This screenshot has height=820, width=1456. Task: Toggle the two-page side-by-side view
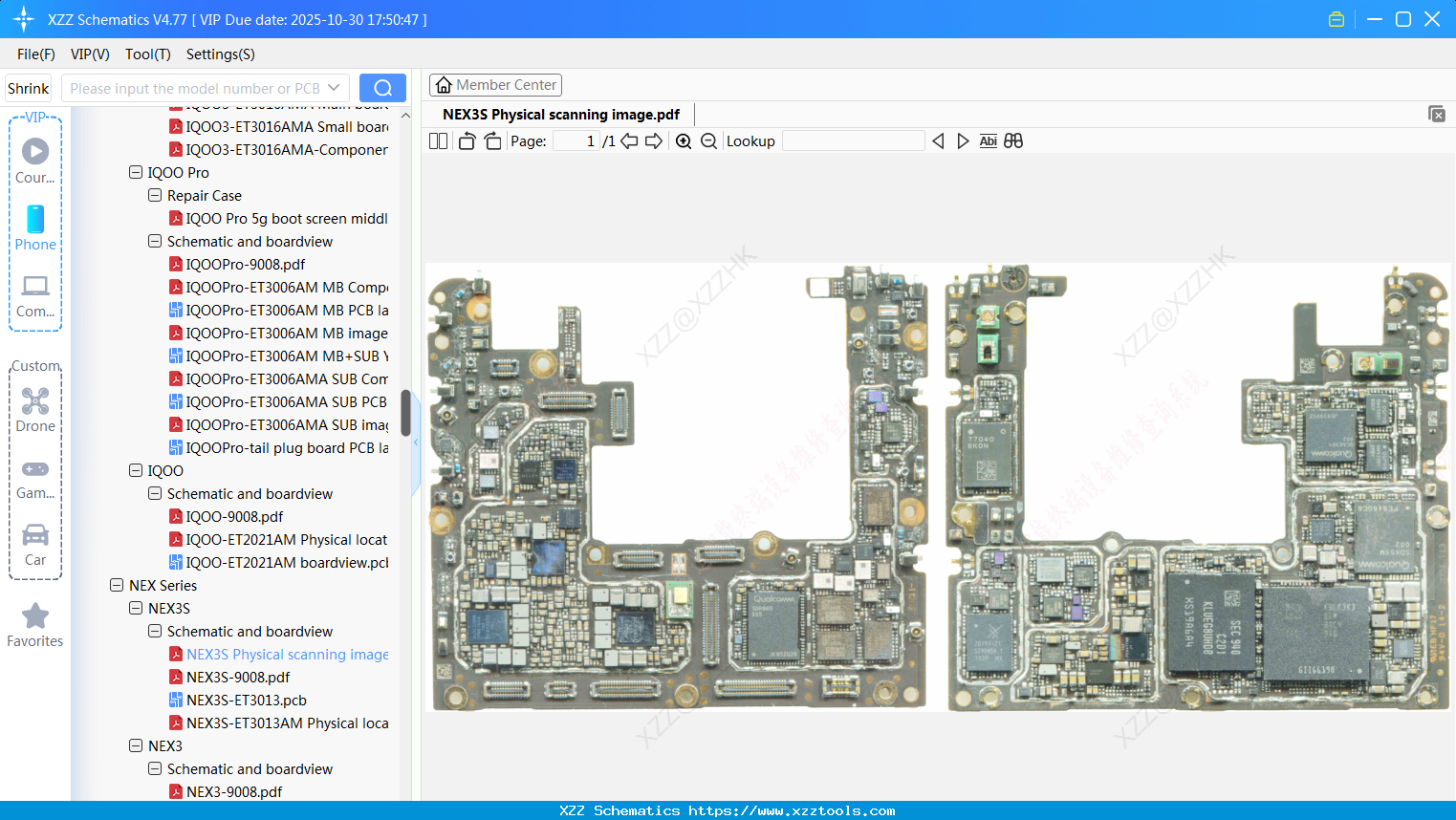click(438, 141)
